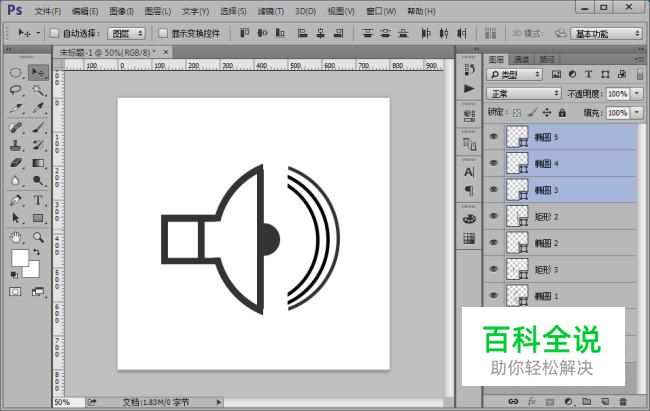The width and height of the screenshot is (650, 411).
Task: Create new fill or adjustment layer
Action: point(569,401)
